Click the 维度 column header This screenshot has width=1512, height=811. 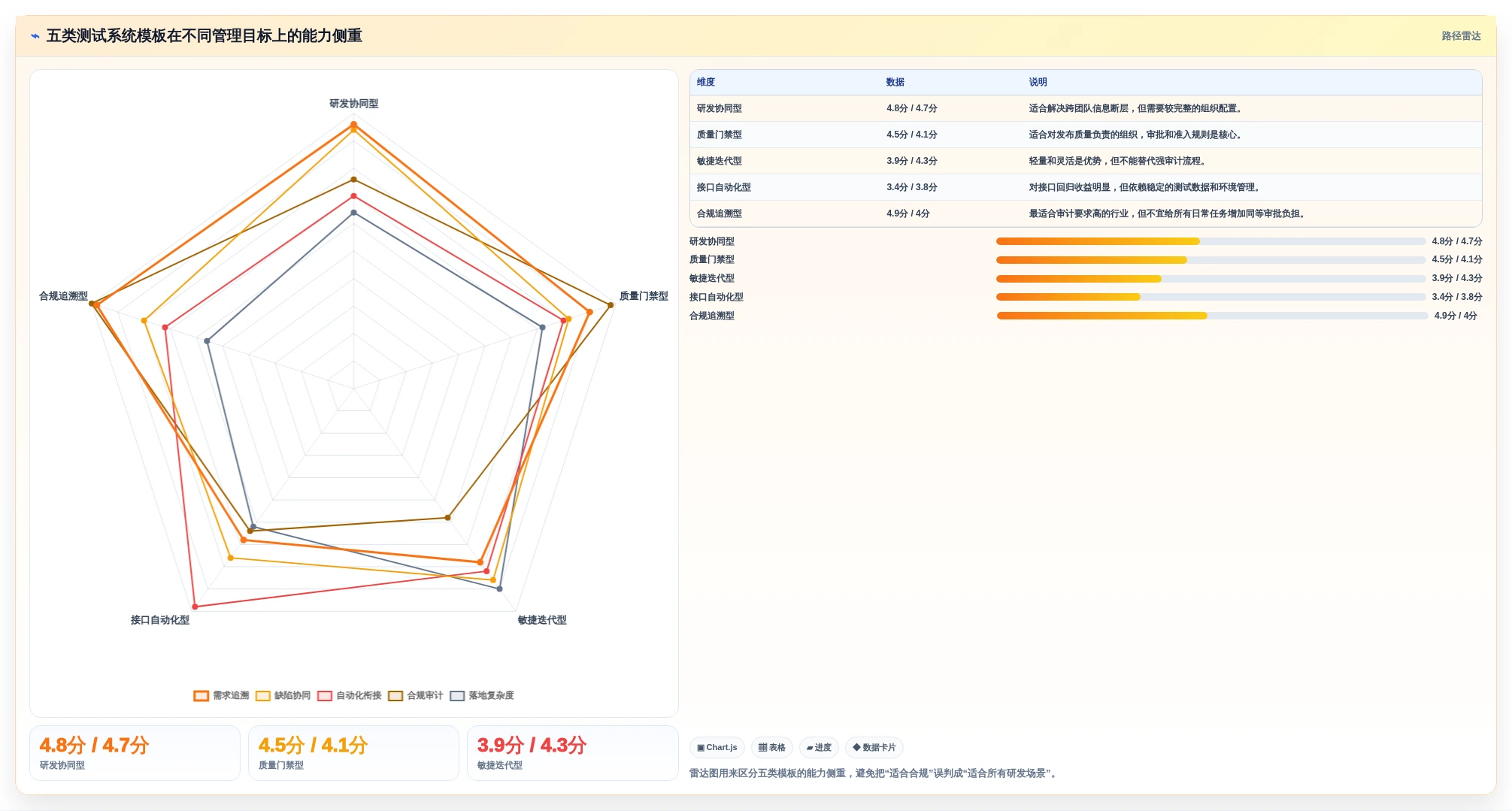click(705, 82)
